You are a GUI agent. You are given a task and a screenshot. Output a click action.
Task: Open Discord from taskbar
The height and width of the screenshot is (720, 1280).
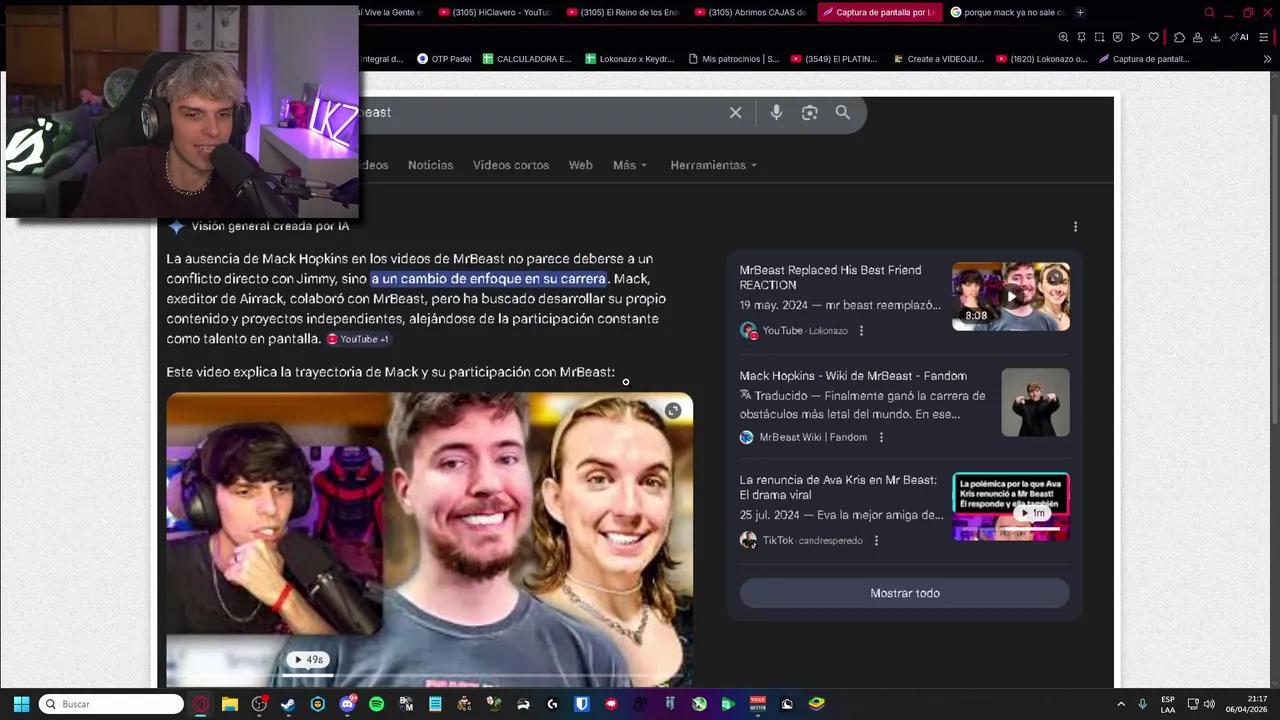tap(347, 704)
